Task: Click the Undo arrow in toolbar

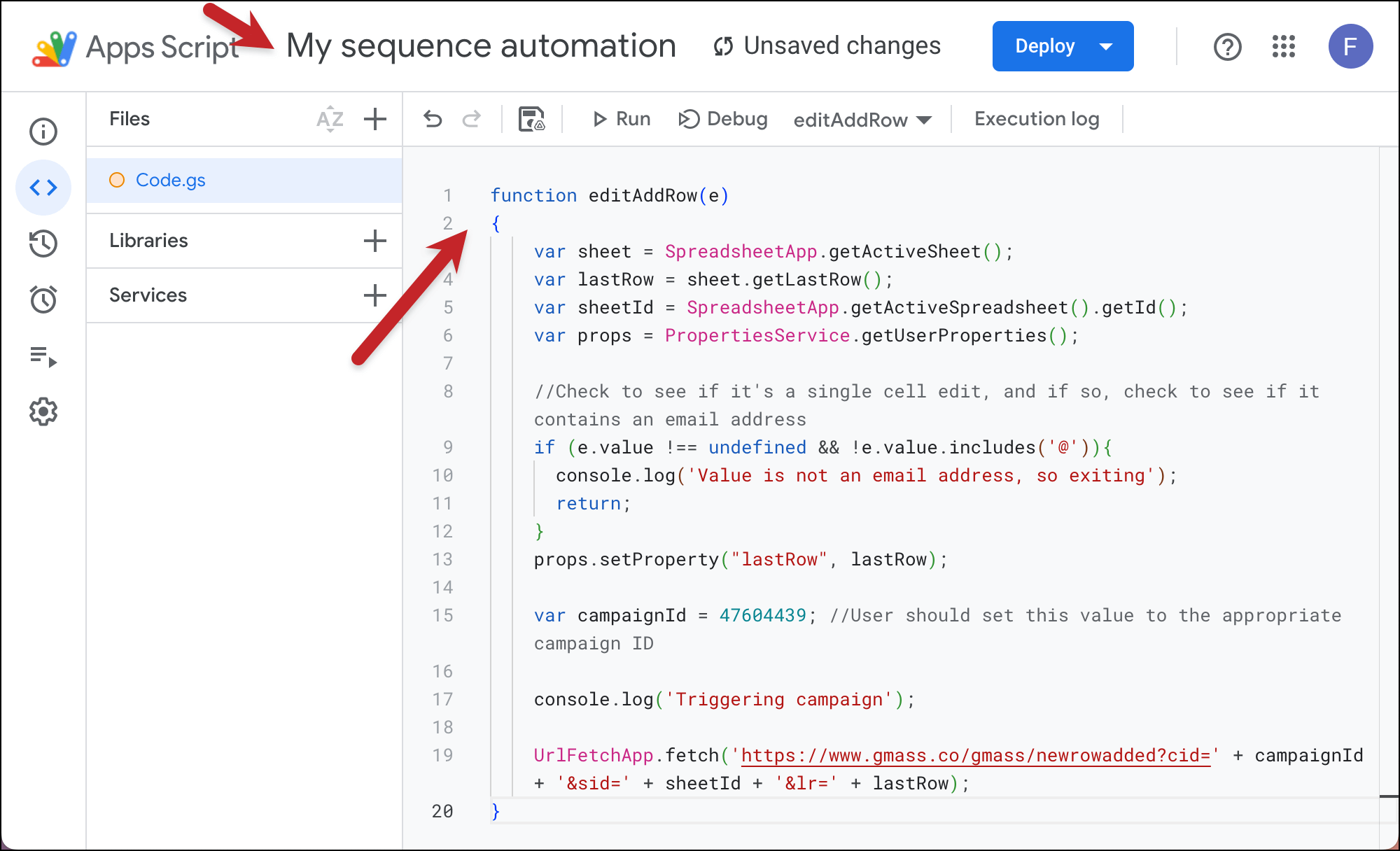Action: click(x=433, y=120)
